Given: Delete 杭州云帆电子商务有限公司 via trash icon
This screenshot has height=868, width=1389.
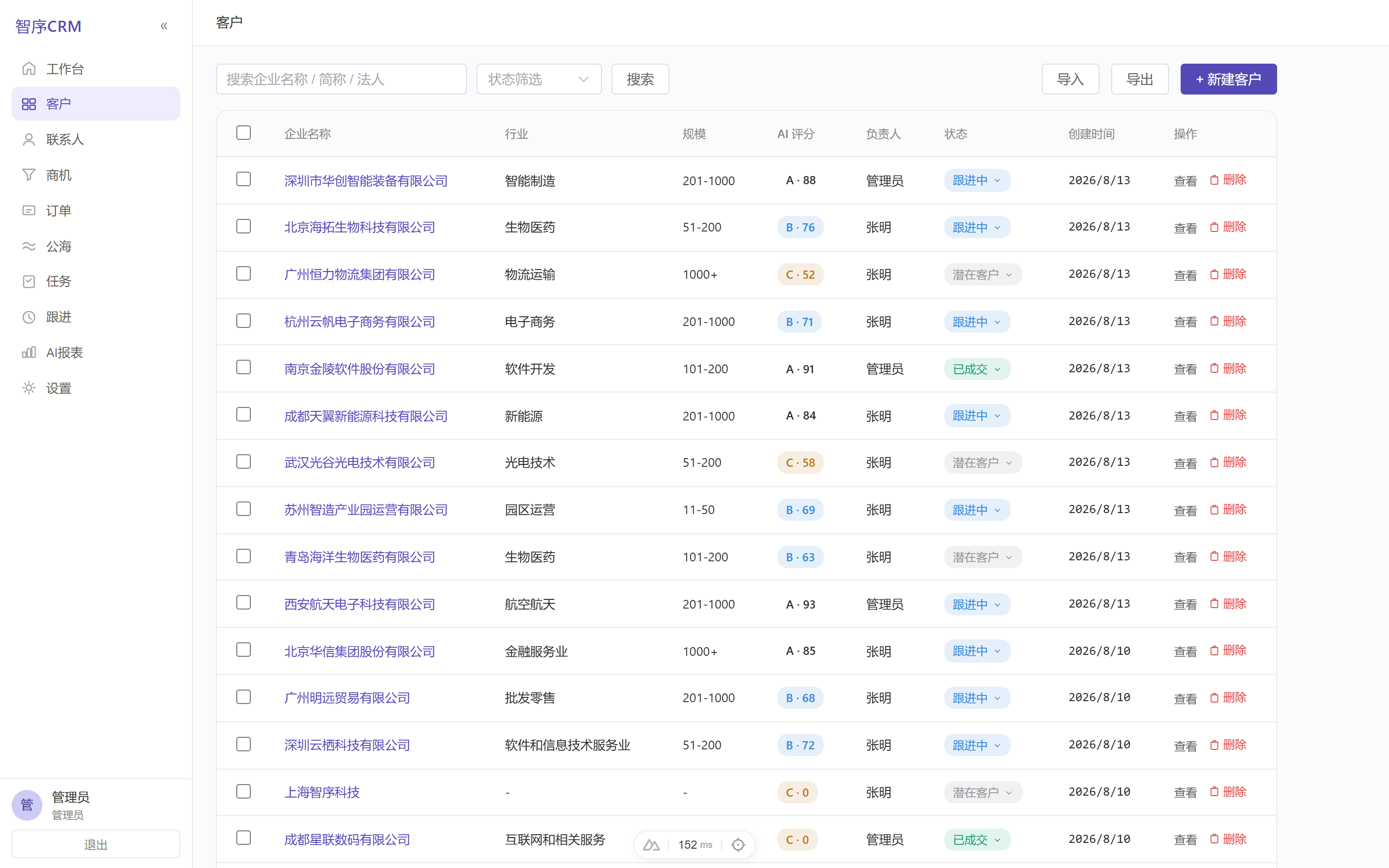Looking at the screenshot, I should coord(1214,321).
